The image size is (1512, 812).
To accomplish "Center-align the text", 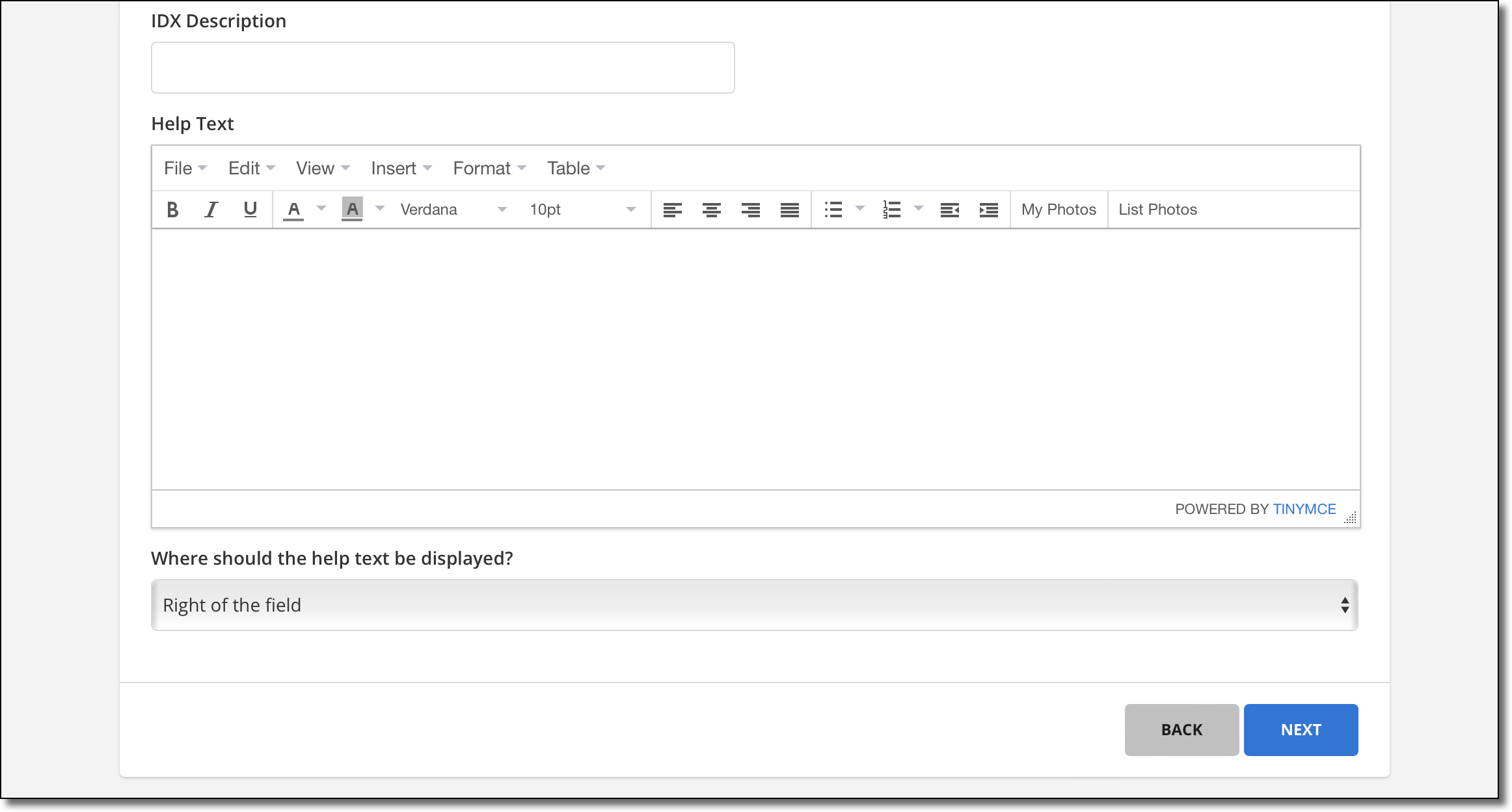I will (712, 210).
